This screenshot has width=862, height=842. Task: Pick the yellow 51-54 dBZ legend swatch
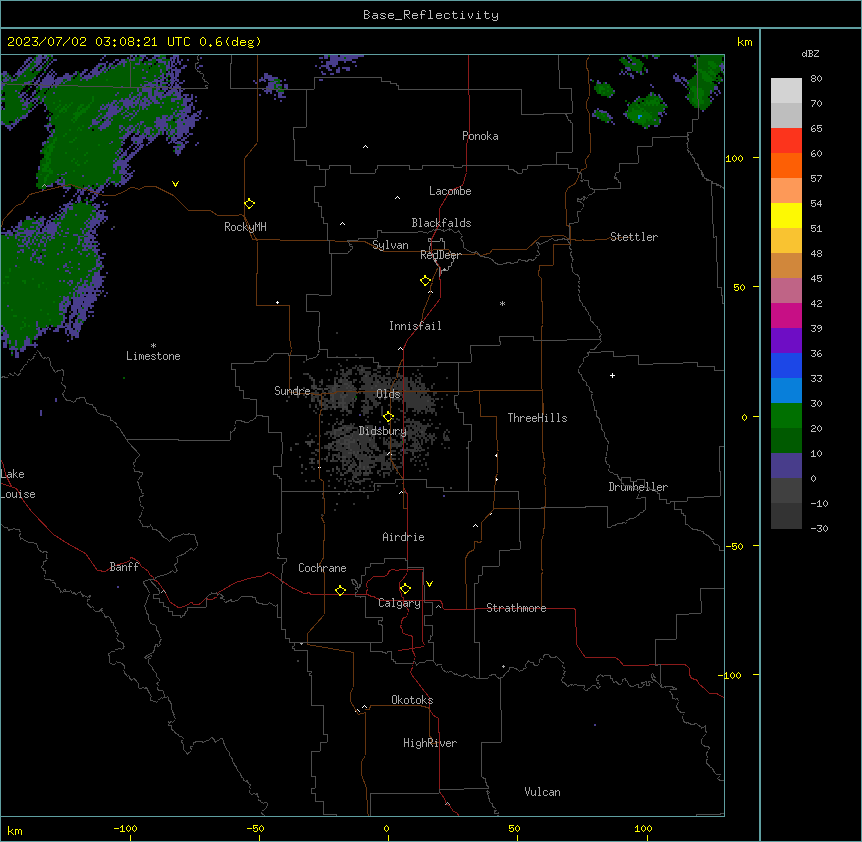[786, 215]
